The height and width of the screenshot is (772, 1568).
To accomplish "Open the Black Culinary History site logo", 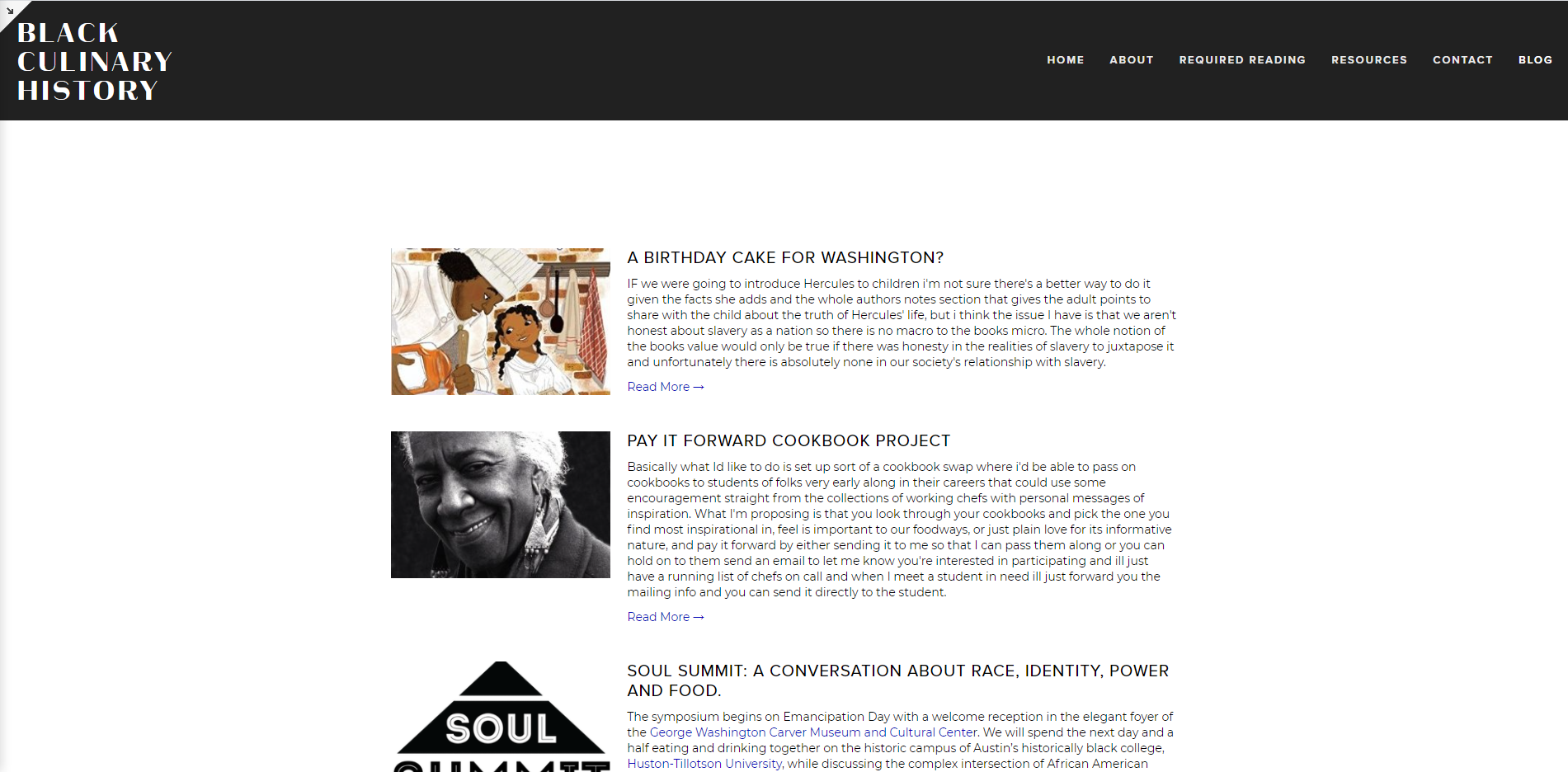I will click(94, 62).
